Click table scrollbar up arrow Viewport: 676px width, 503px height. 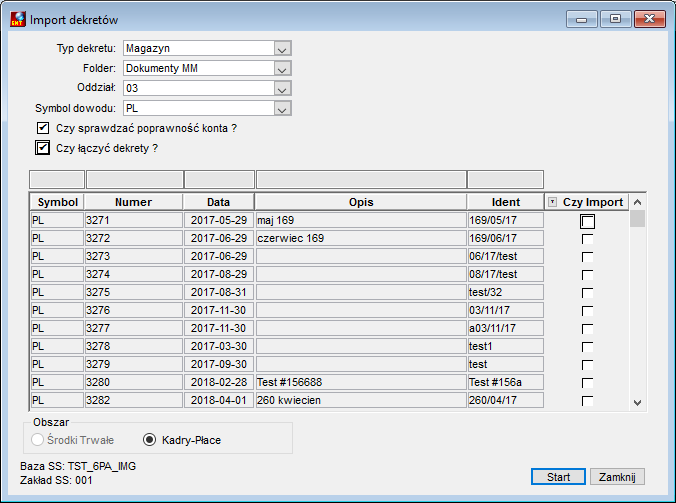point(638,202)
